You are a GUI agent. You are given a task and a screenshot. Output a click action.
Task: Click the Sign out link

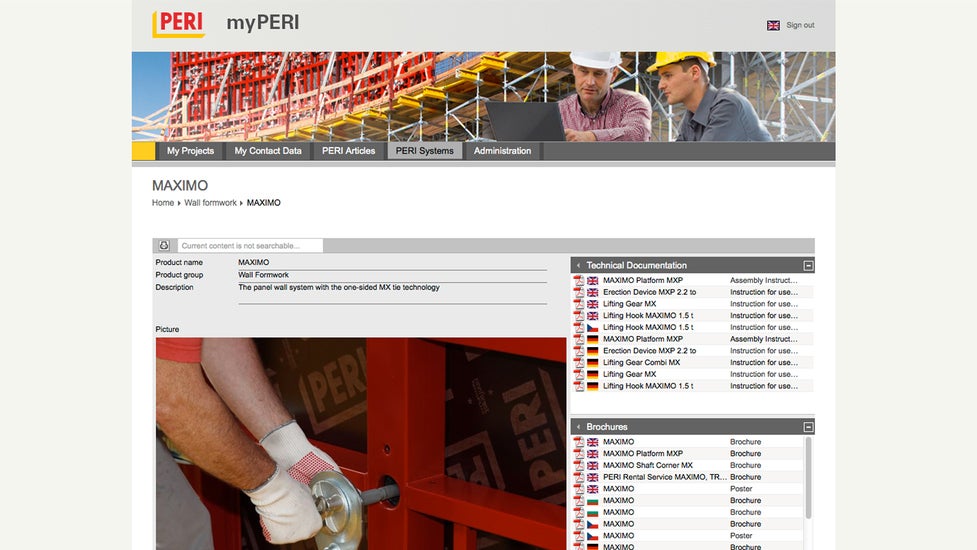point(800,25)
